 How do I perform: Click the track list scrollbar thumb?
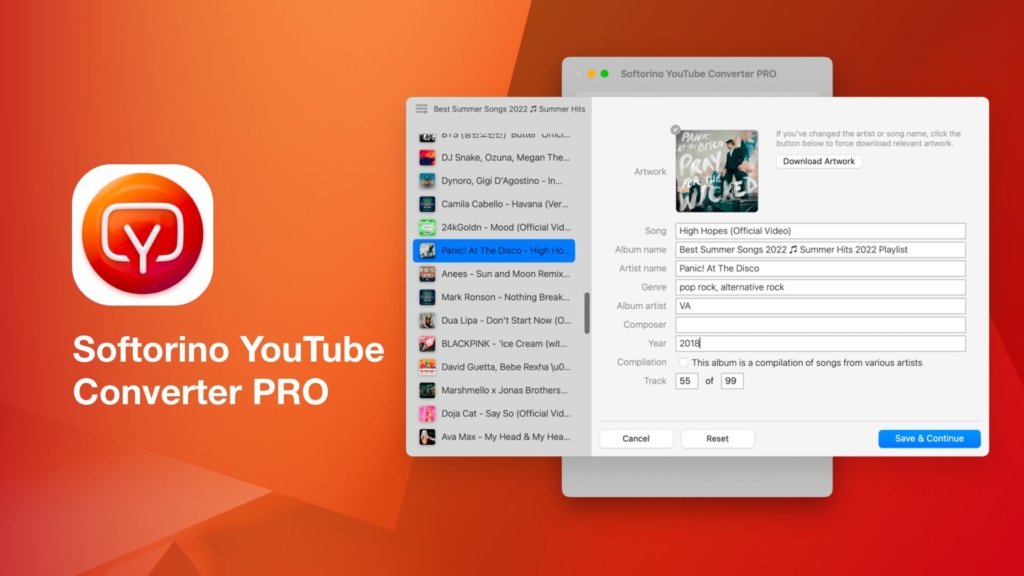point(586,313)
